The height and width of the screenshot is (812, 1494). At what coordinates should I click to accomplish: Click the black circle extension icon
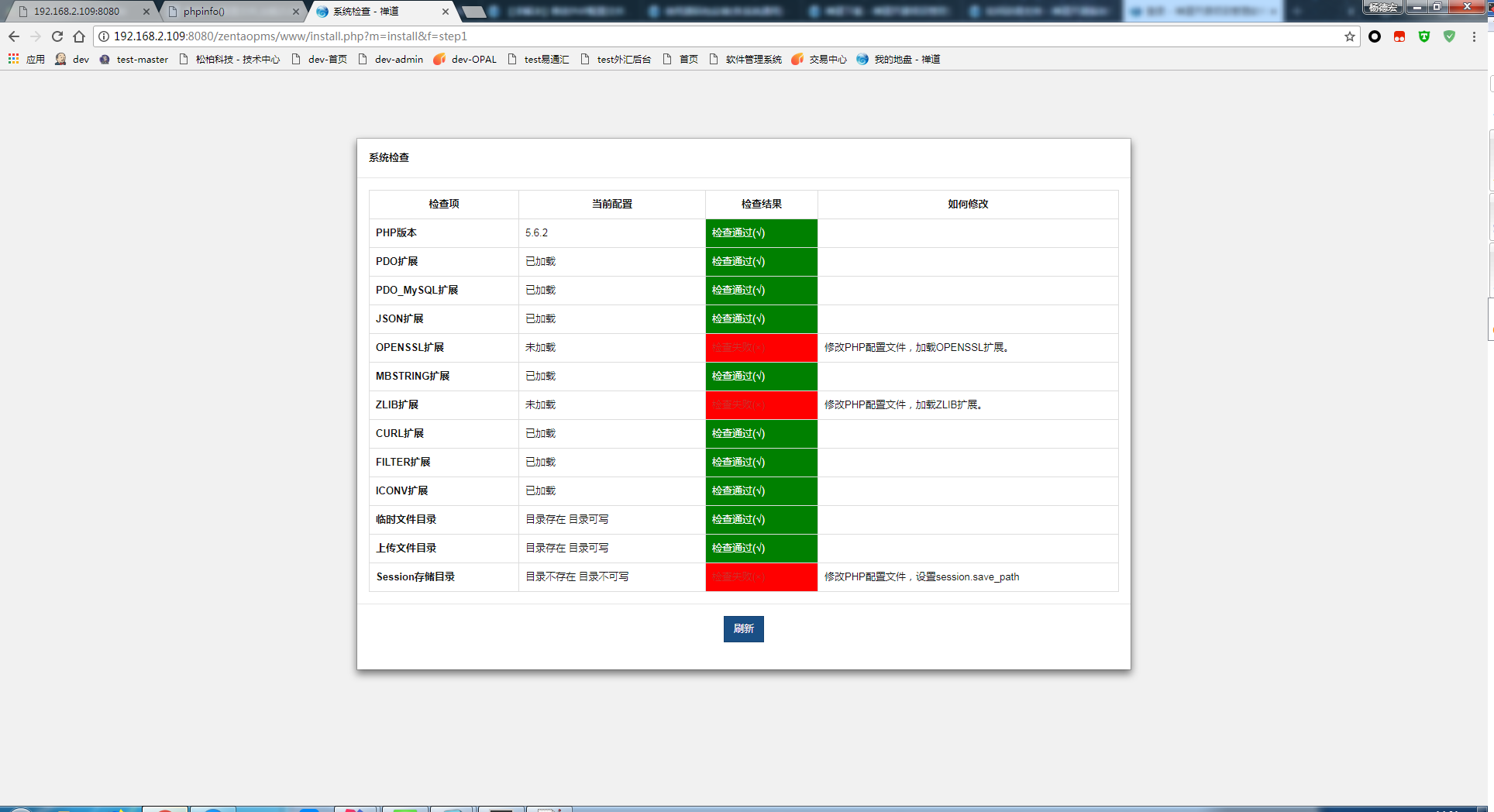(1375, 36)
